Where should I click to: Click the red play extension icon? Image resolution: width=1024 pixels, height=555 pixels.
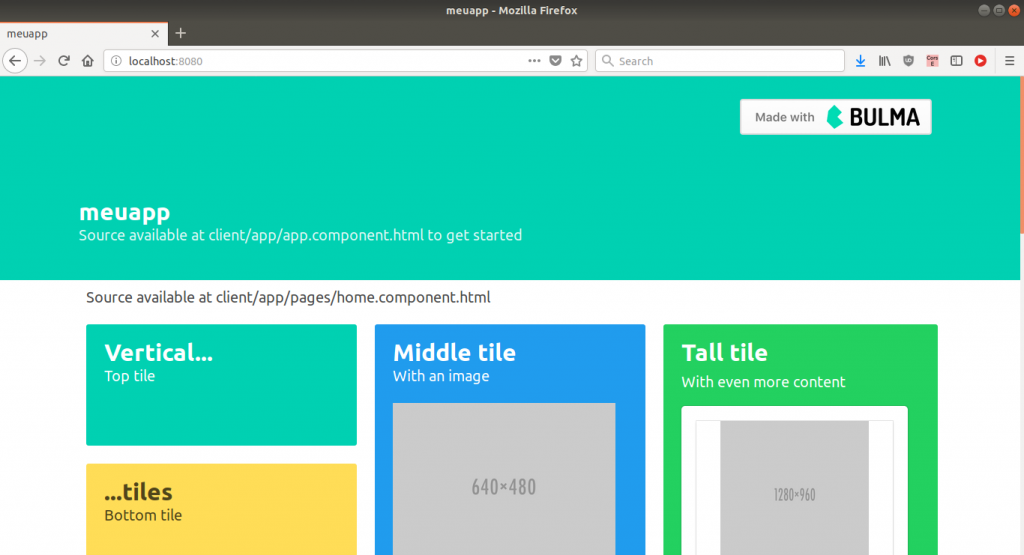(x=980, y=61)
